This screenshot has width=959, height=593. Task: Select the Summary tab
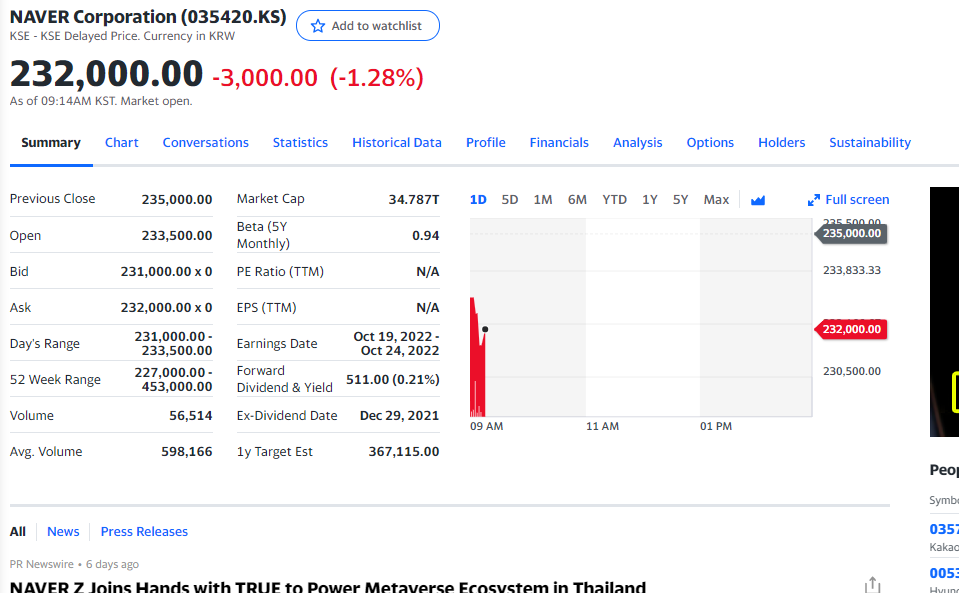click(51, 142)
